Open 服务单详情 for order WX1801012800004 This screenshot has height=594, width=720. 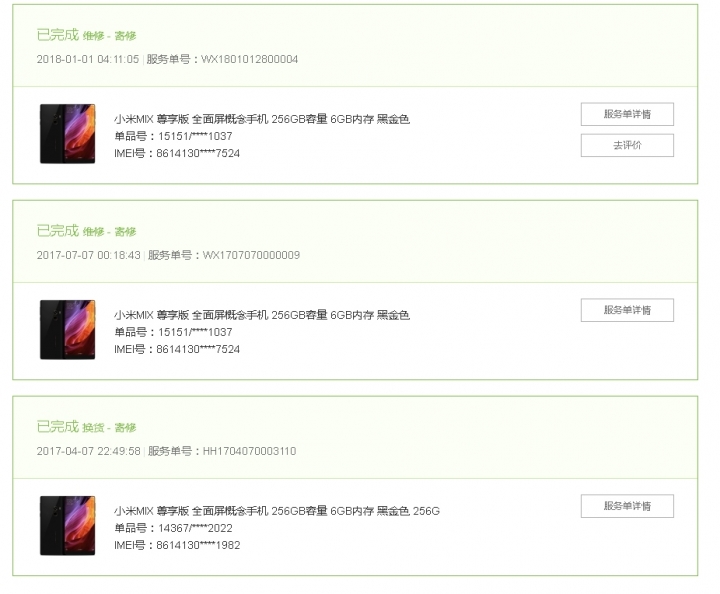click(627, 114)
